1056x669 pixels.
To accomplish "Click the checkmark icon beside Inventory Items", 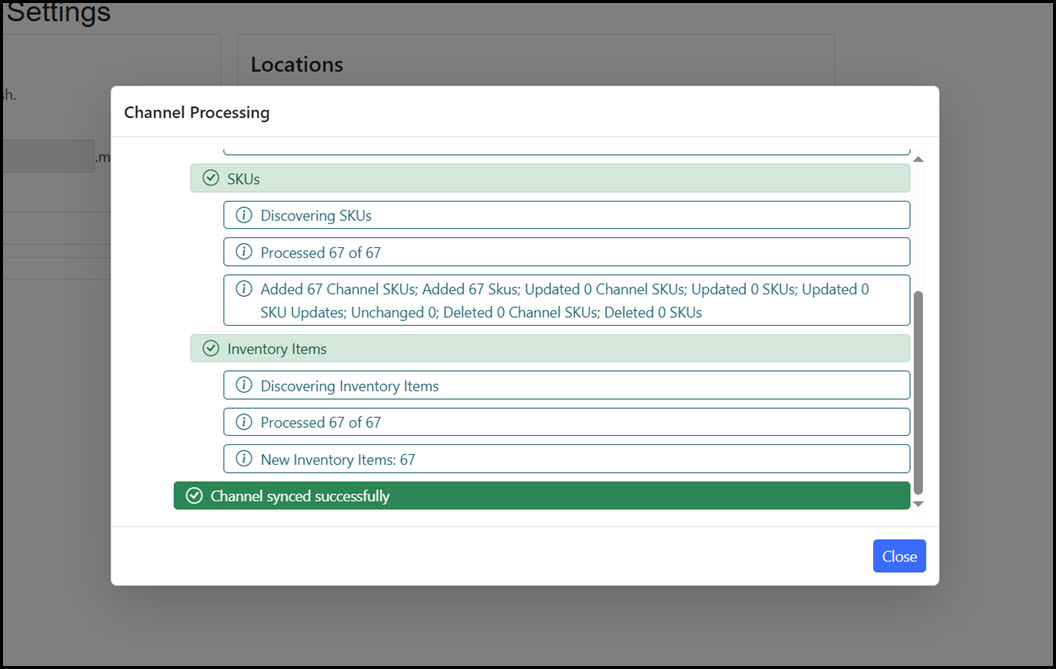I will point(210,349).
